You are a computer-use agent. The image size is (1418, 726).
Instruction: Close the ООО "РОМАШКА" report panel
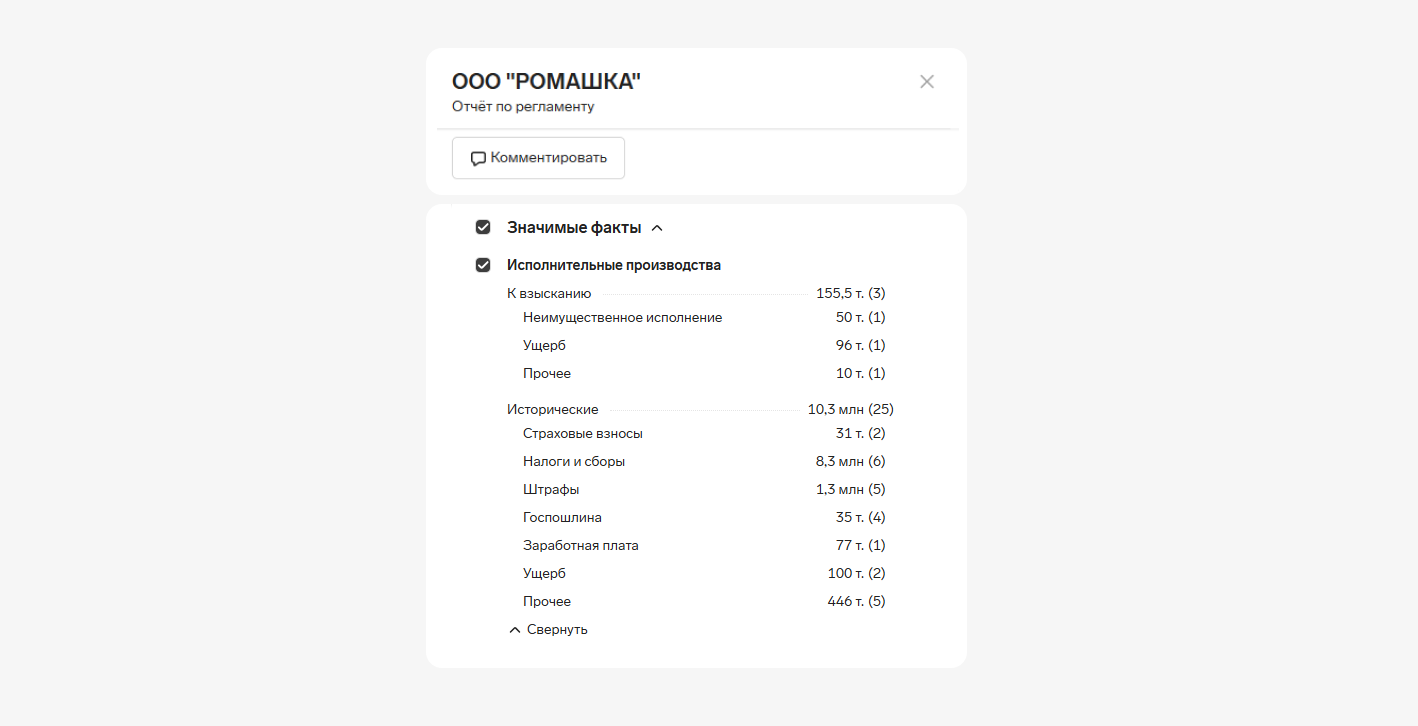[x=927, y=82]
